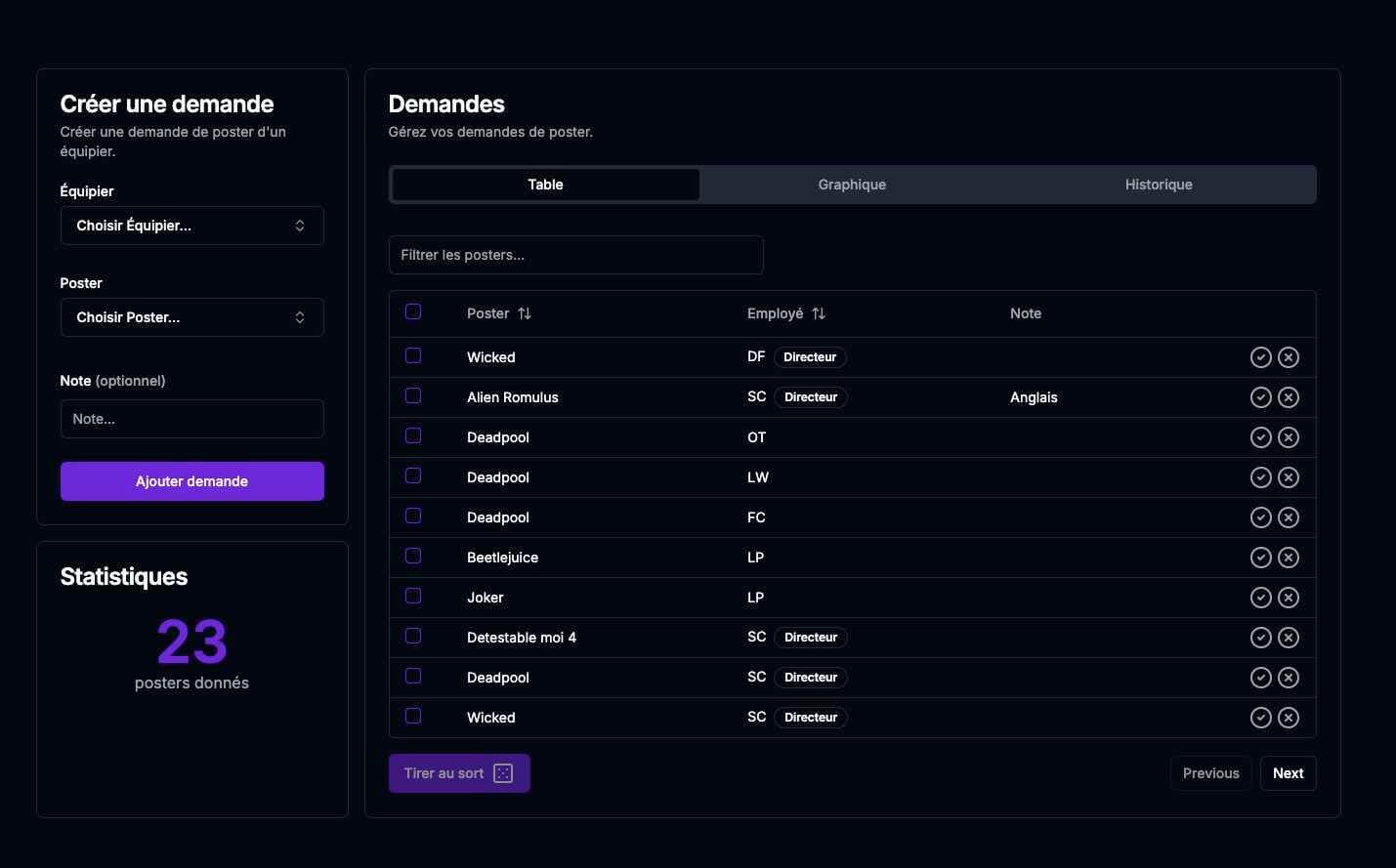Approve the Alien Romulus request

click(1261, 397)
